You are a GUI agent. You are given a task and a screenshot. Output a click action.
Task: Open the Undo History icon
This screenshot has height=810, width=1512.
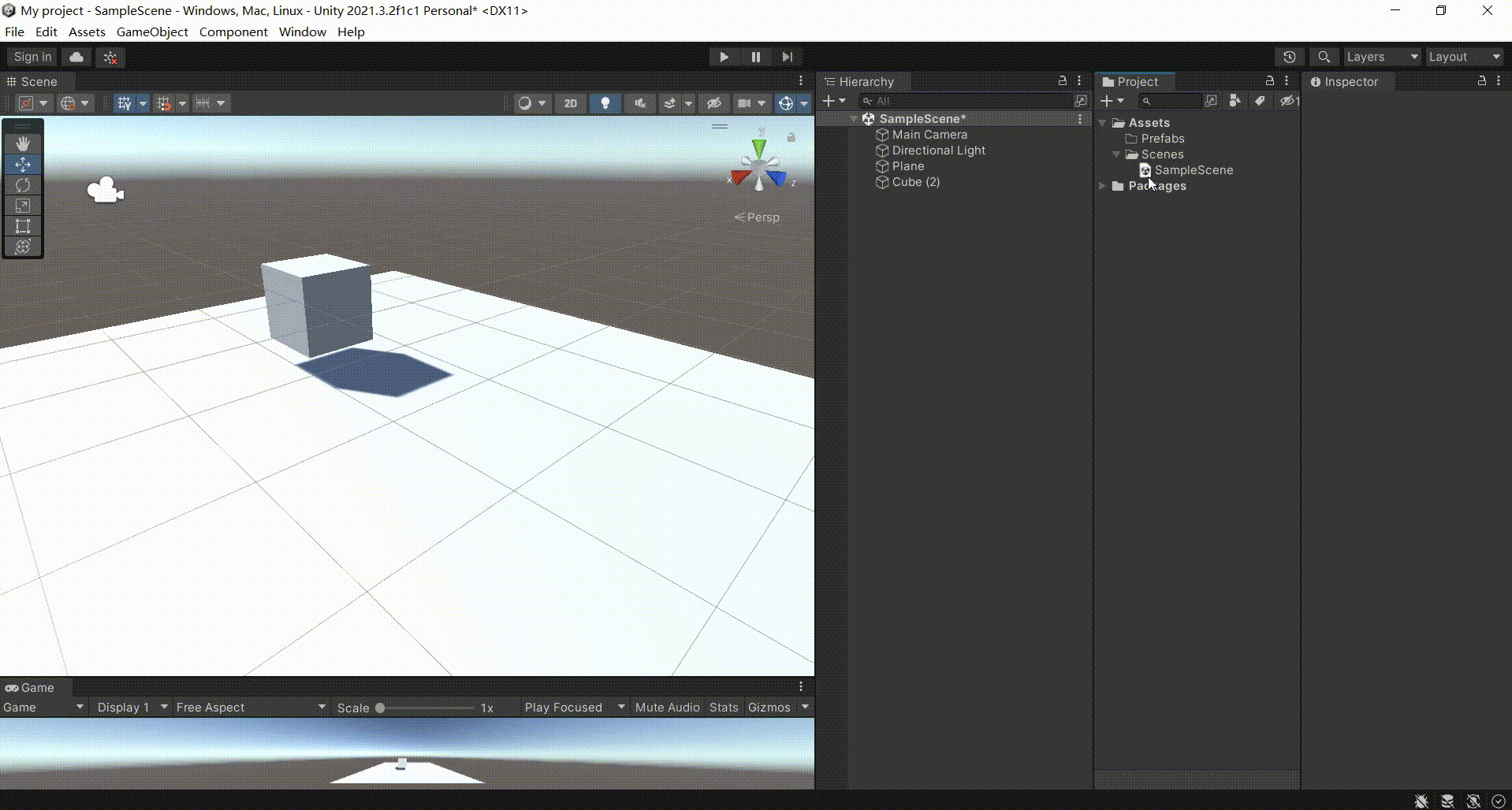pos(1290,57)
